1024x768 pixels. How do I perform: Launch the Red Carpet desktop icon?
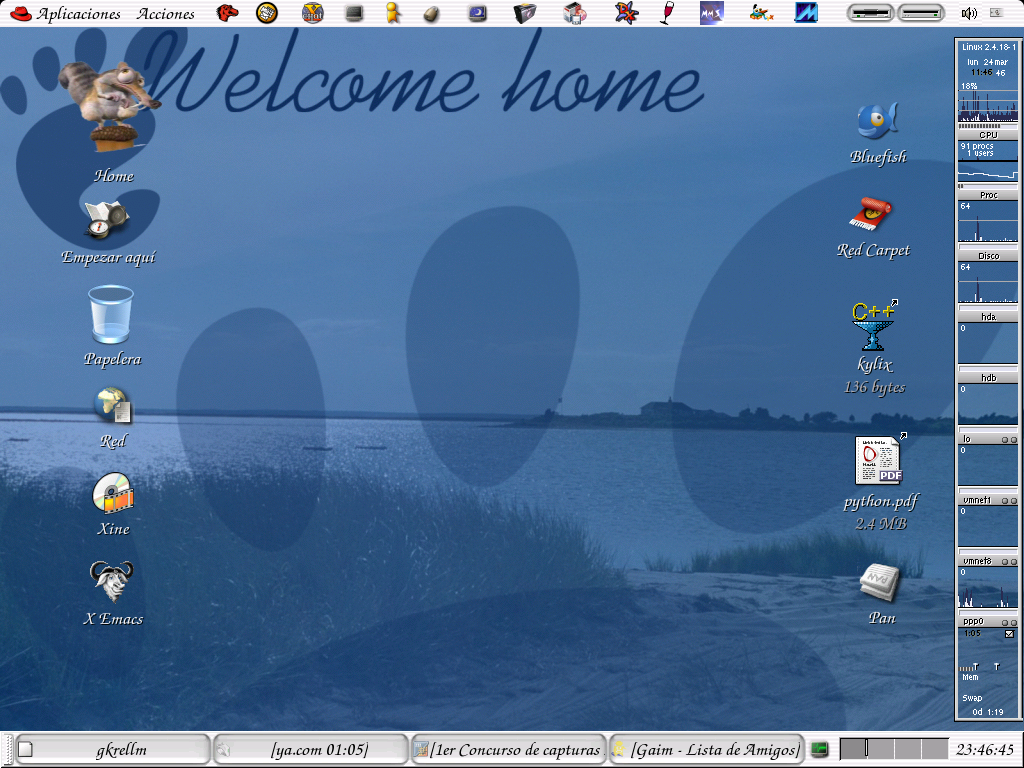click(873, 227)
